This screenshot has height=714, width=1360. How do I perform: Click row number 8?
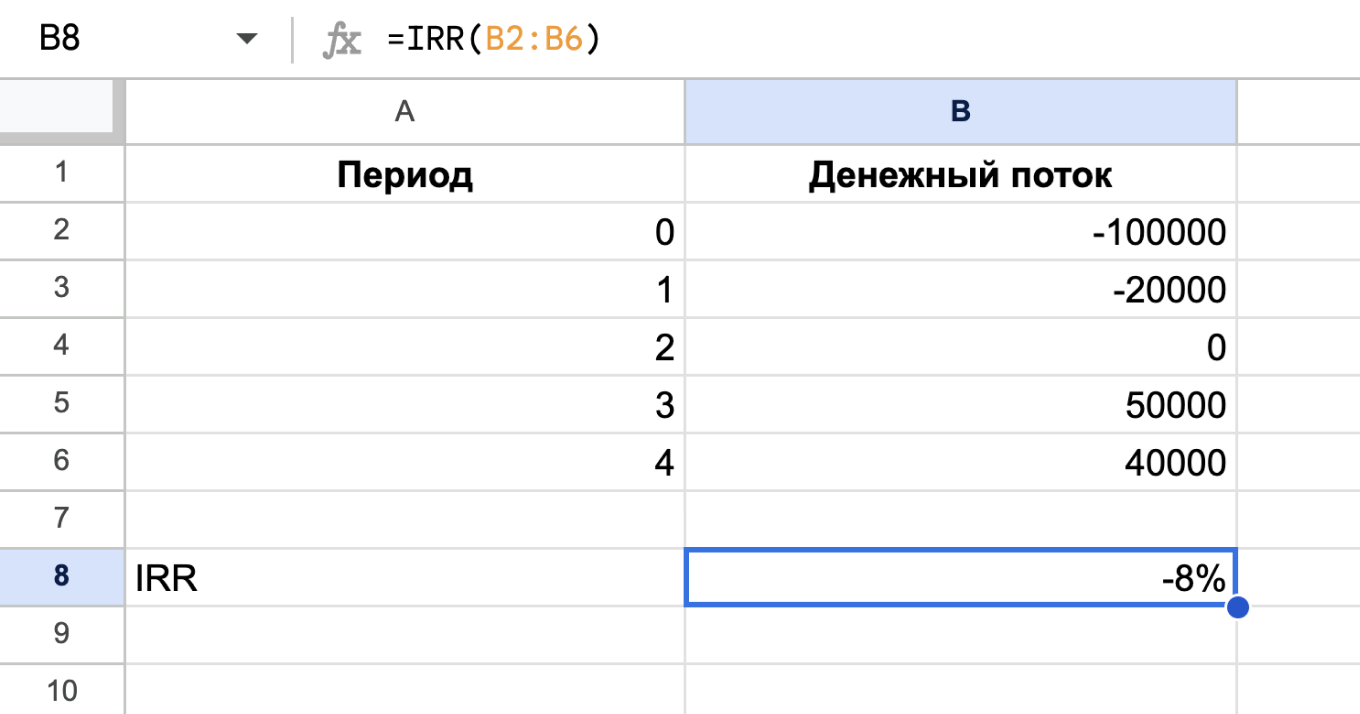pos(62,577)
